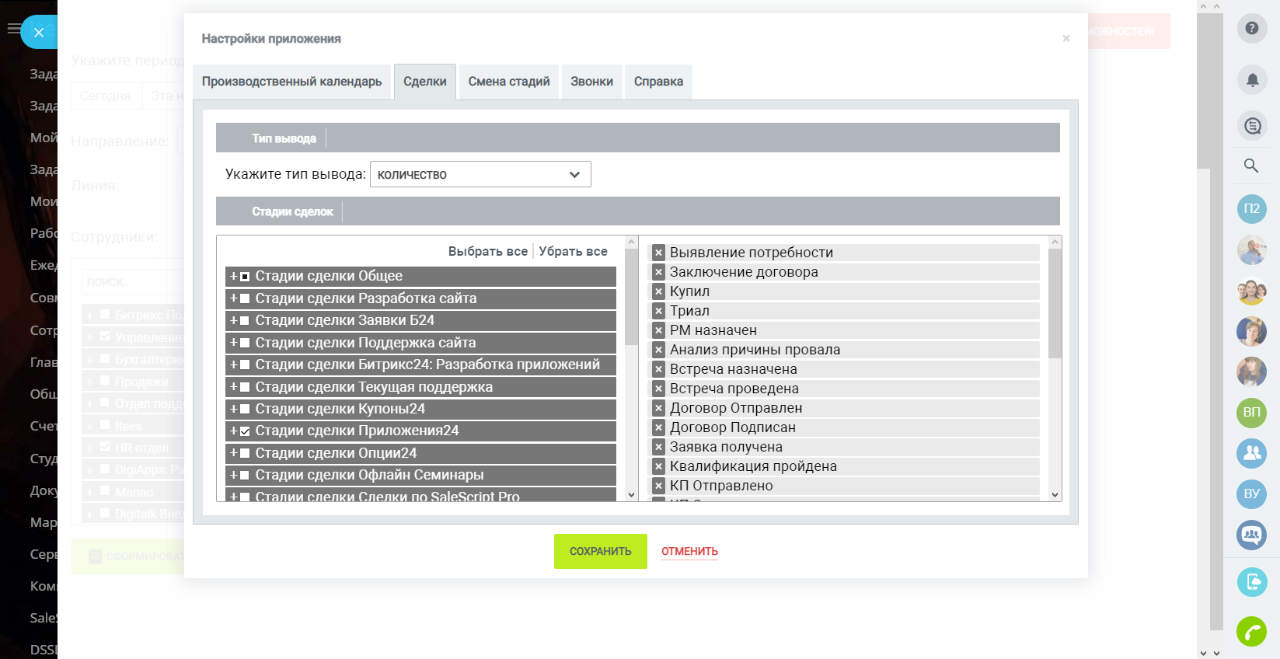Open notifications bell icon
This screenshot has height=659, width=1280.
click(1252, 78)
